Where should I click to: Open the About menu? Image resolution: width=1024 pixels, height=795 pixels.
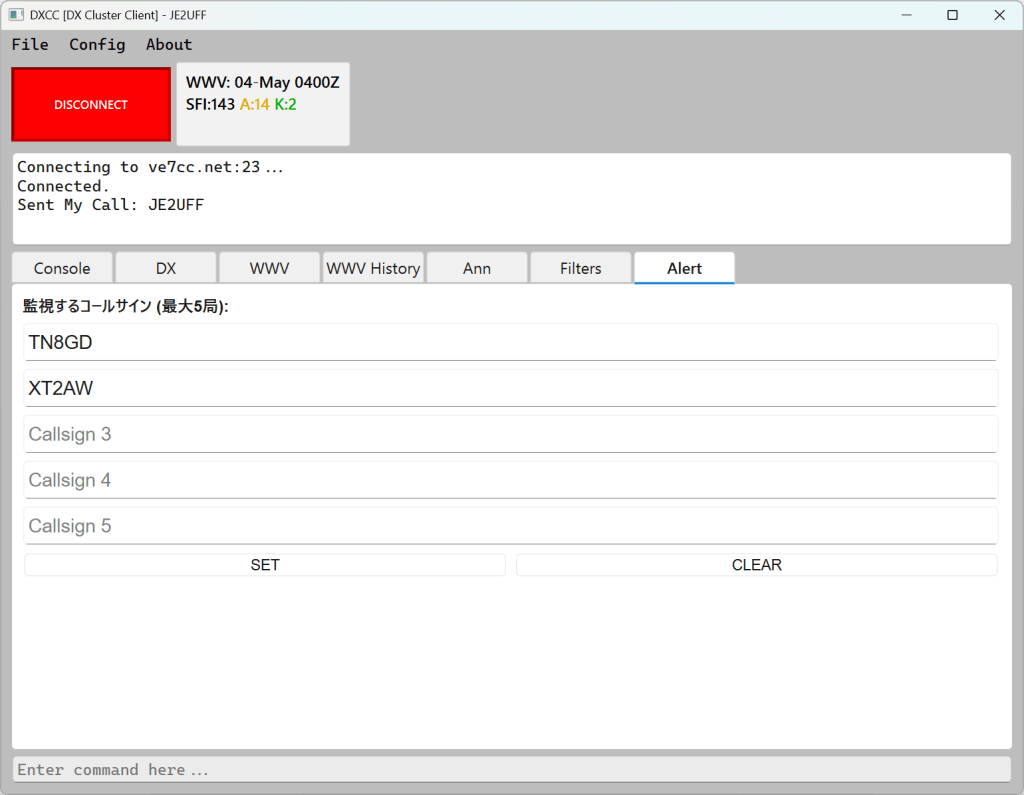(168, 44)
